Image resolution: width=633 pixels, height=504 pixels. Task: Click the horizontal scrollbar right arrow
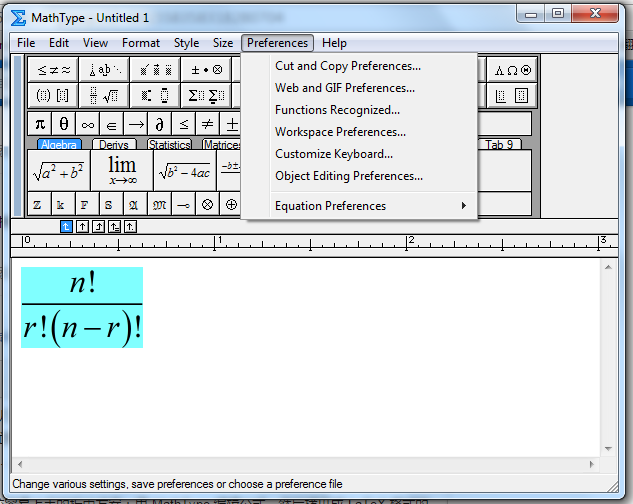592,464
